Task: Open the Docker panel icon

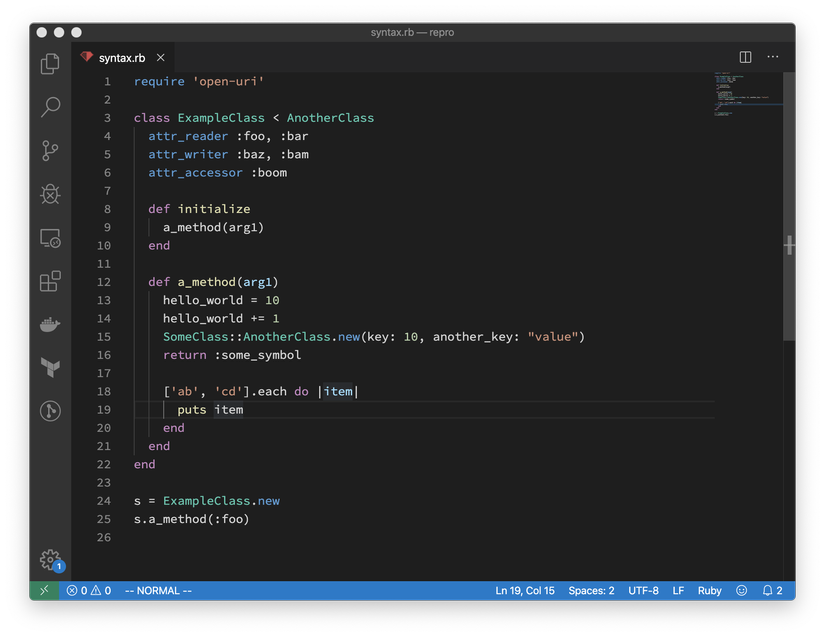Action: point(50,324)
